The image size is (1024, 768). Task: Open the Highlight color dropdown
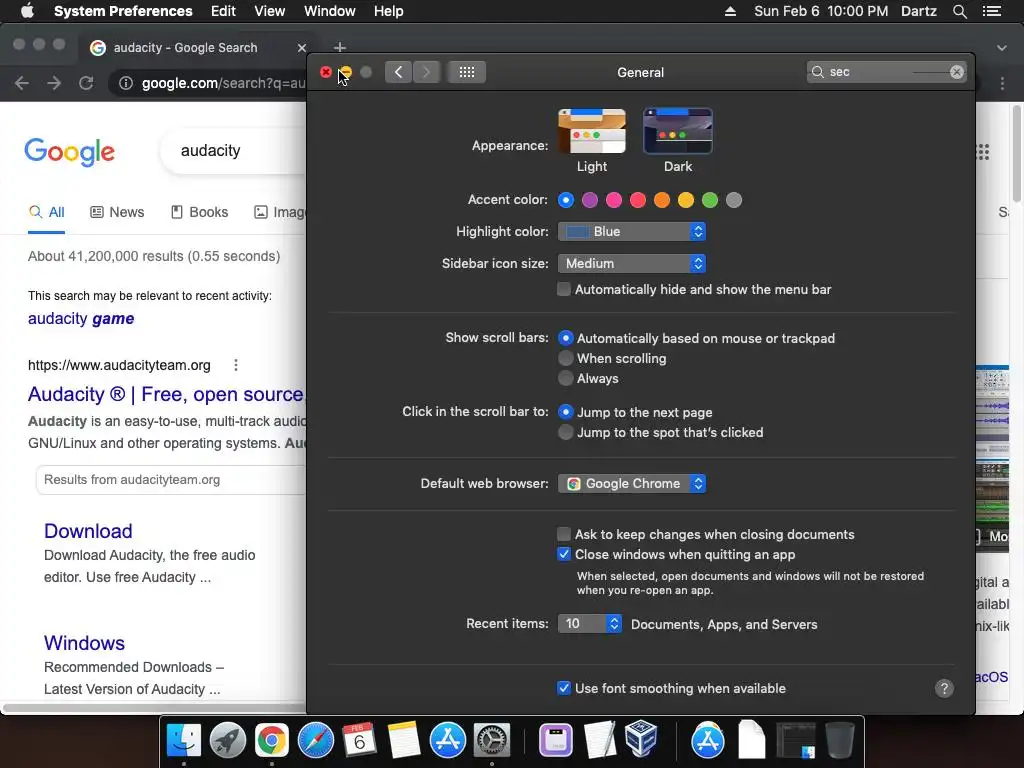click(x=632, y=232)
